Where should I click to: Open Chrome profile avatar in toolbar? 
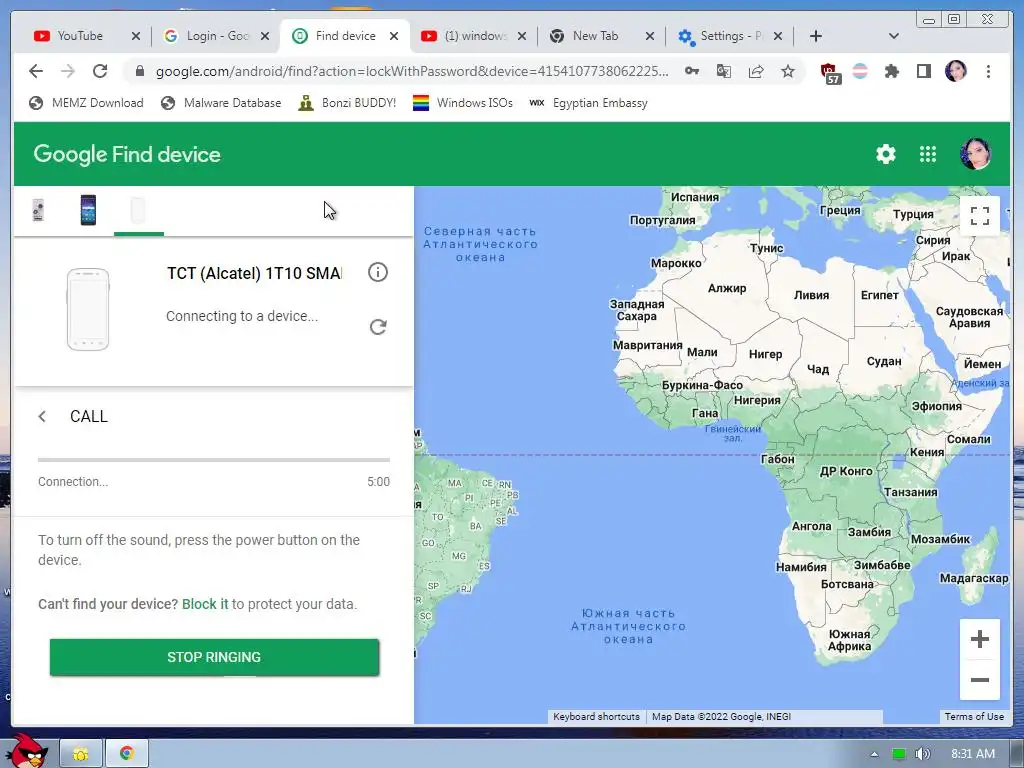tap(955, 71)
